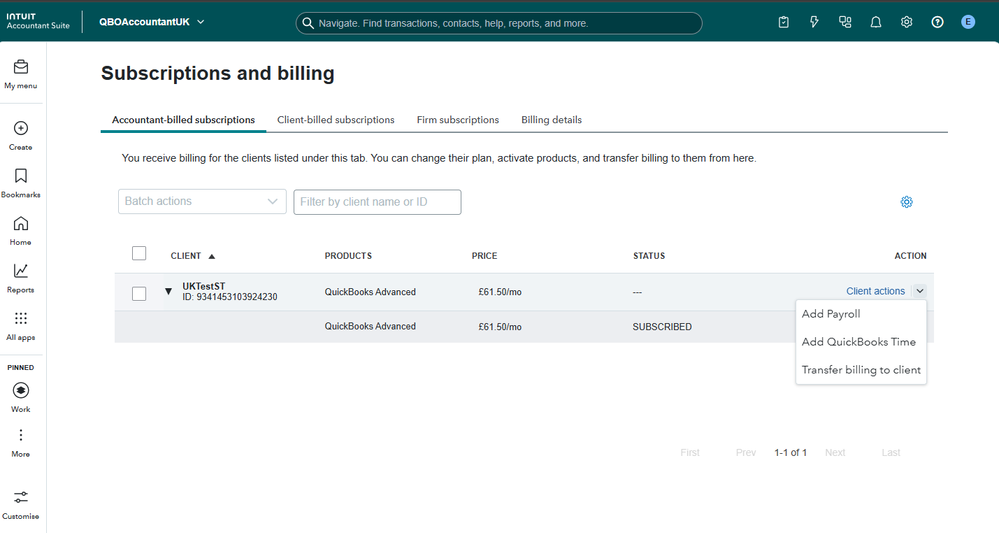999x533 pixels.
Task: Go to Home in the sidebar
Action: point(20,231)
